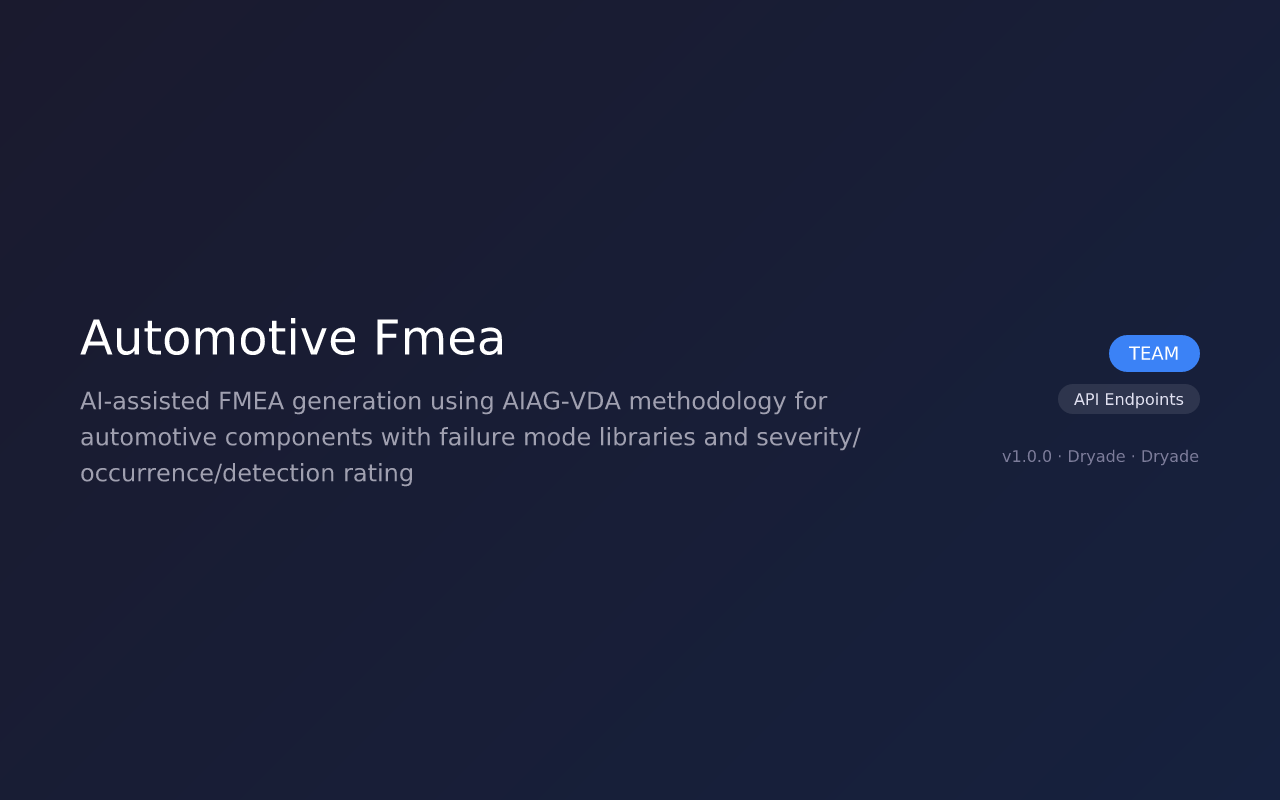Click the AIAG-VDA methodology description
Image resolution: width=1280 pixels, height=800 pixels.
click(x=470, y=436)
